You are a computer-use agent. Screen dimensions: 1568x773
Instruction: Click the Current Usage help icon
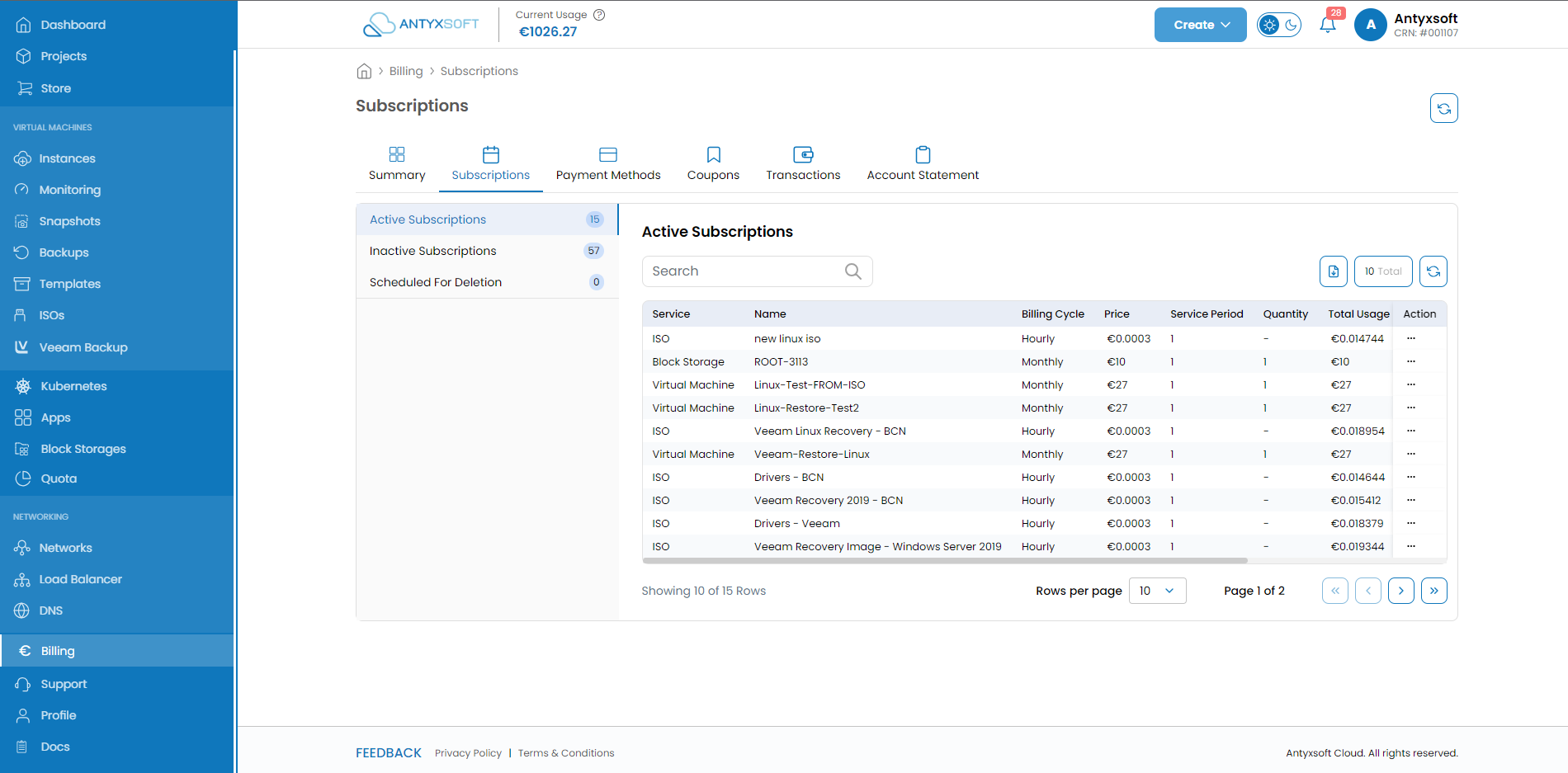tap(599, 15)
